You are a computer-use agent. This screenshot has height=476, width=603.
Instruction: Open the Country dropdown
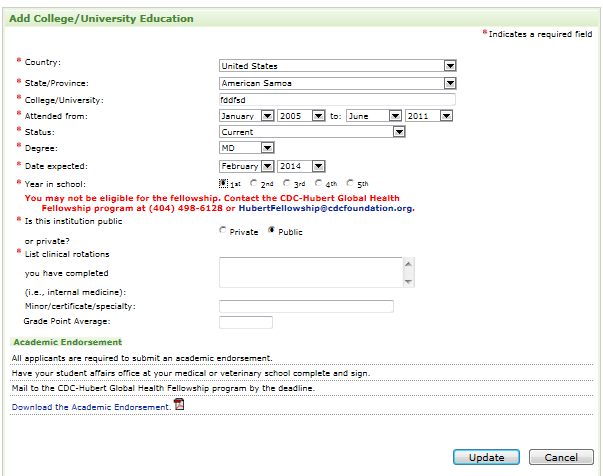pos(337,66)
